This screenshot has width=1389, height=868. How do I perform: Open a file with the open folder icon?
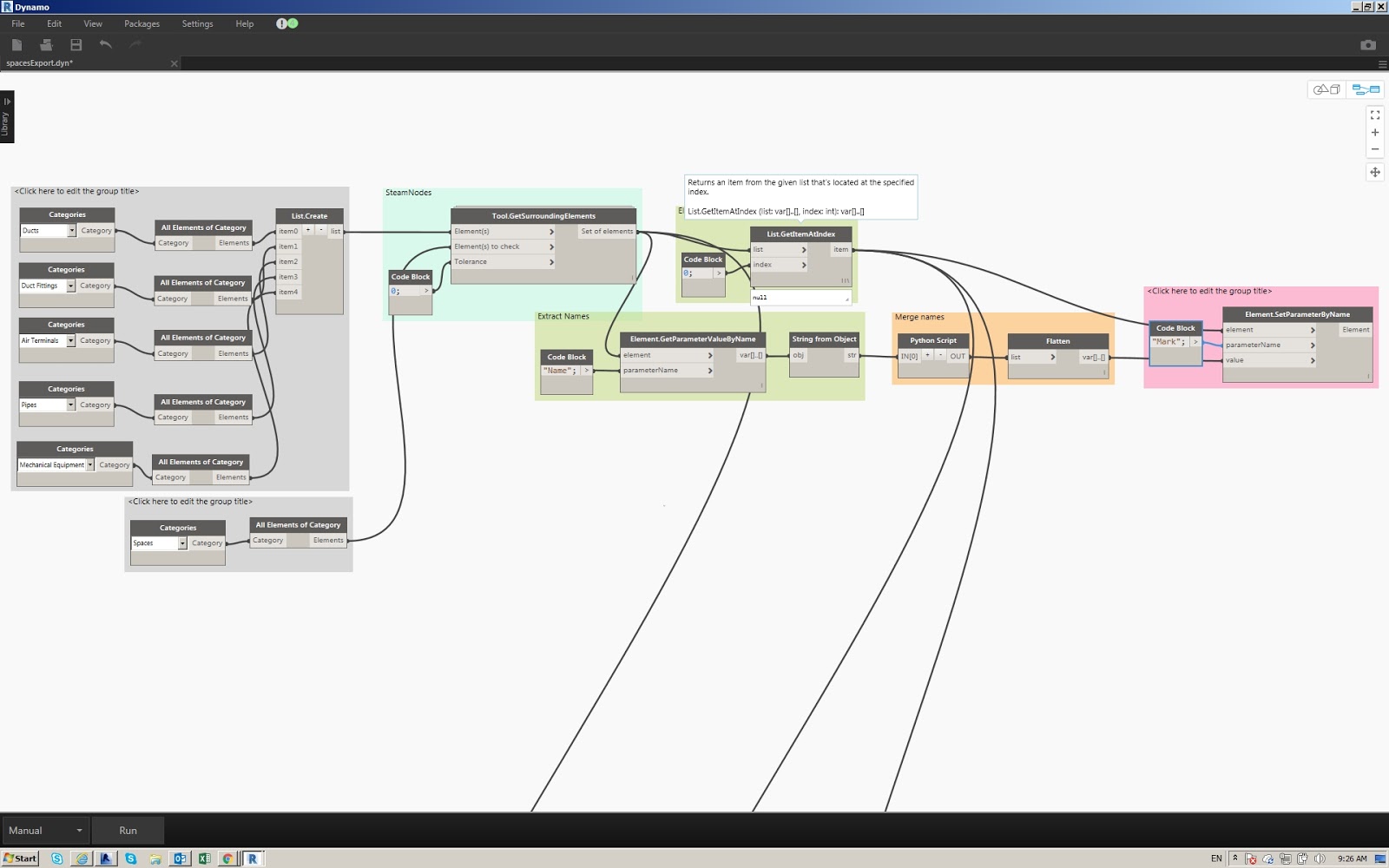(x=46, y=44)
